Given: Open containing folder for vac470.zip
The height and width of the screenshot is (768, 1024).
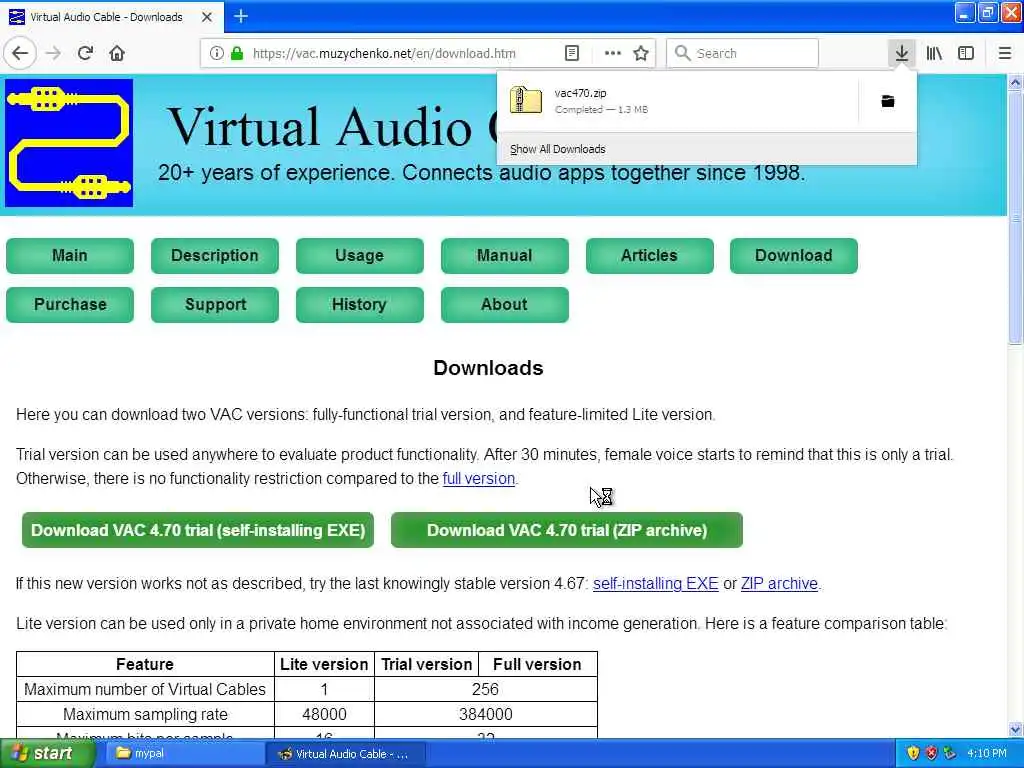Looking at the screenshot, I should (888, 101).
